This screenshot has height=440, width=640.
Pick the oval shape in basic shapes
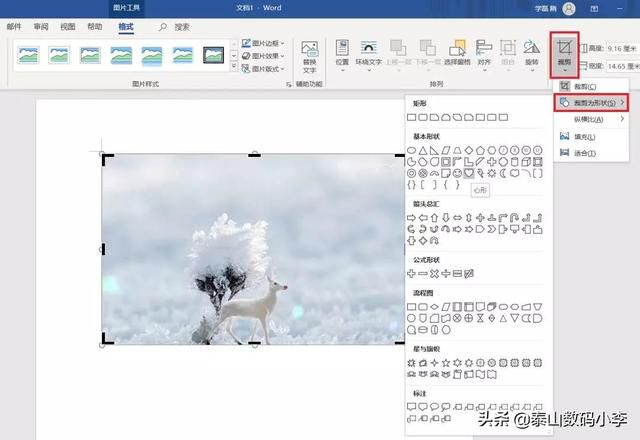[x=411, y=151]
